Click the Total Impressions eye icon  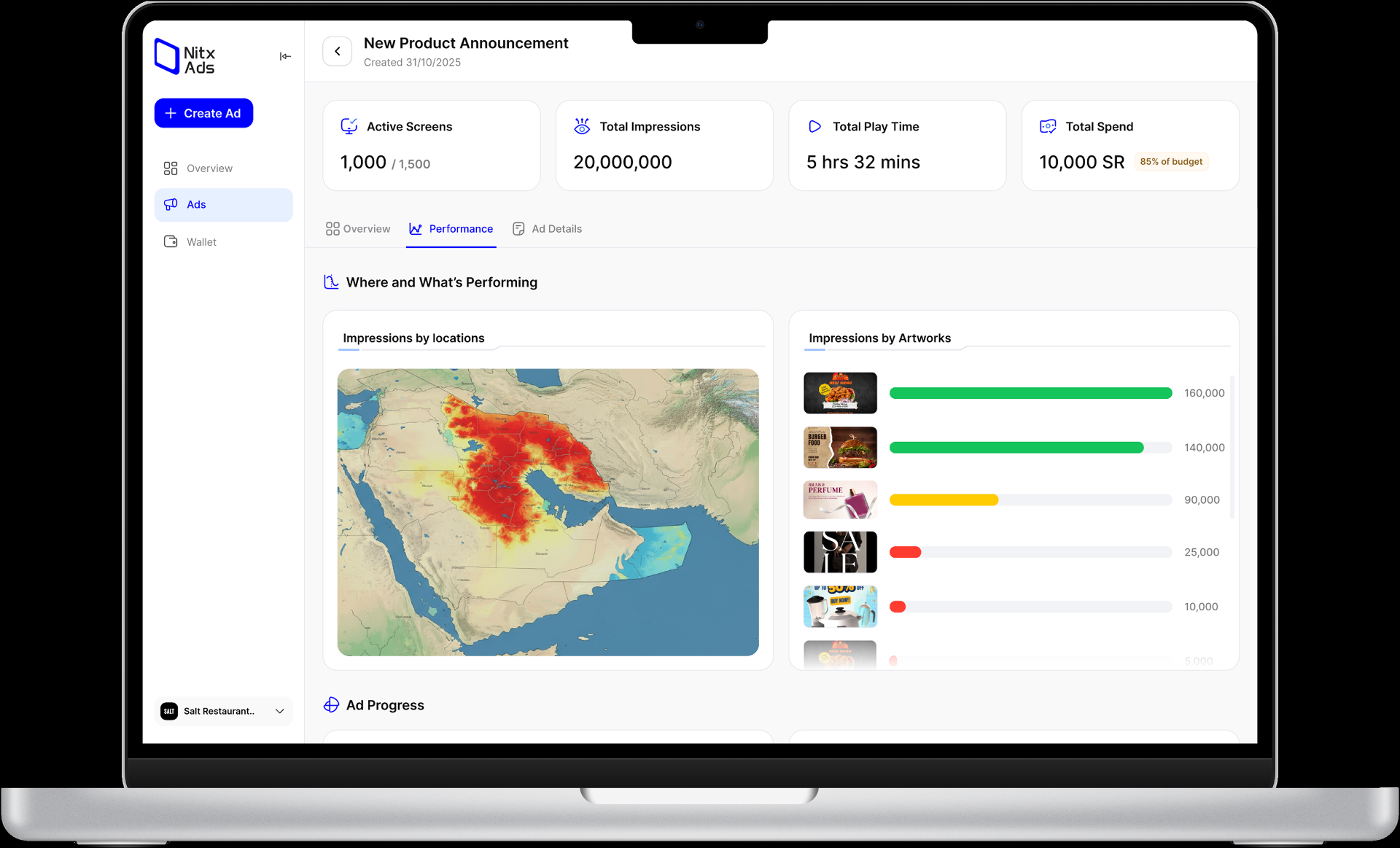tap(582, 126)
